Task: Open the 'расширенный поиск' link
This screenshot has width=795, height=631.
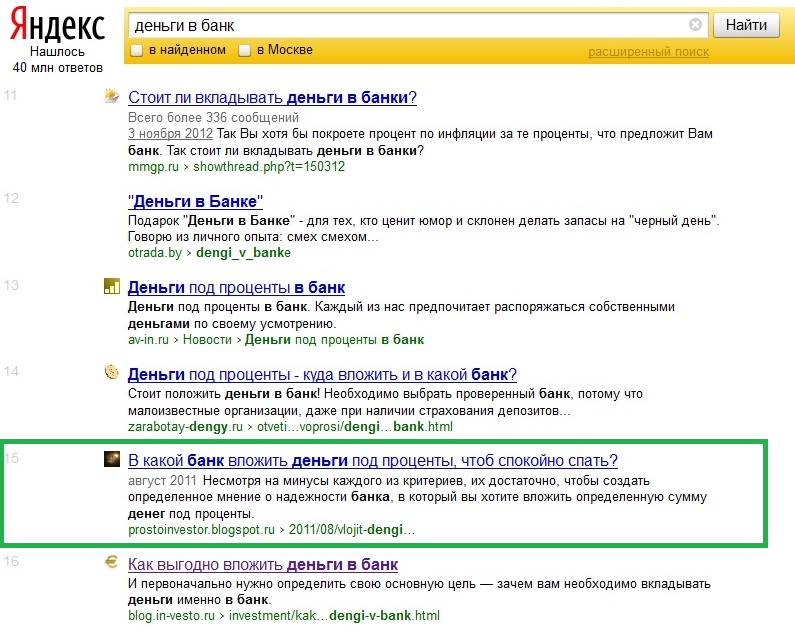Action: pyautogui.click(x=648, y=52)
